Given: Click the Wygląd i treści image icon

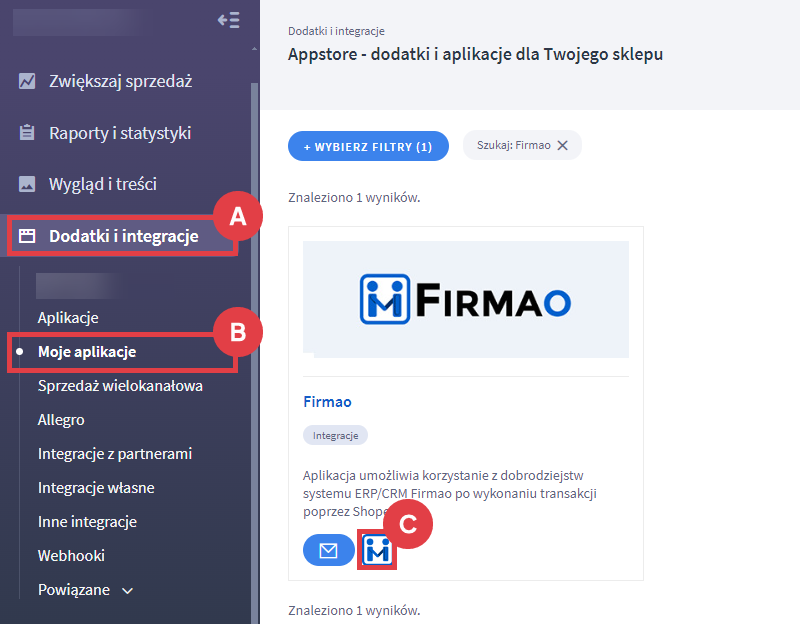Looking at the screenshot, I should (27, 184).
